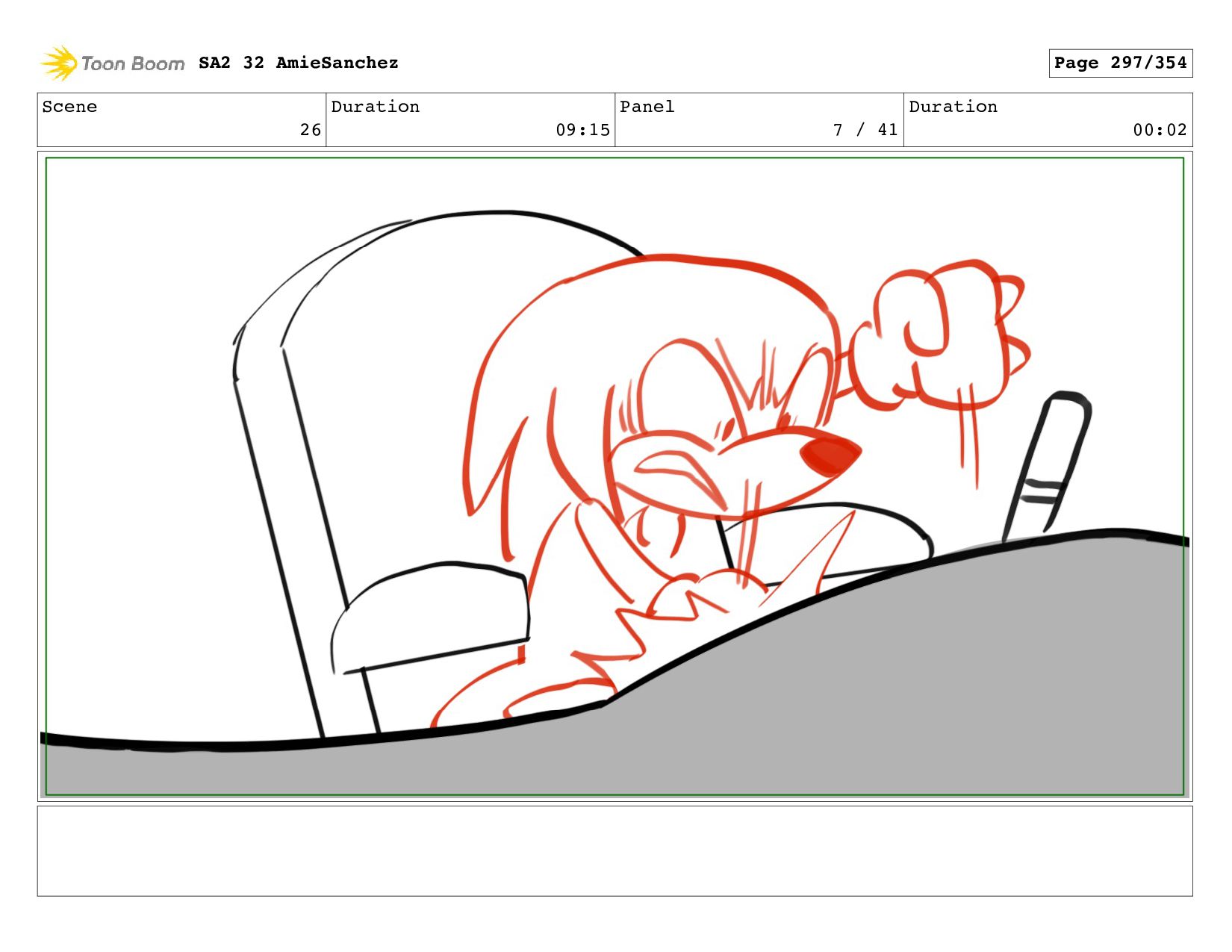The height and width of the screenshot is (952, 1232).
Task: Click the empty notes box below panel
Action: [x=615, y=850]
